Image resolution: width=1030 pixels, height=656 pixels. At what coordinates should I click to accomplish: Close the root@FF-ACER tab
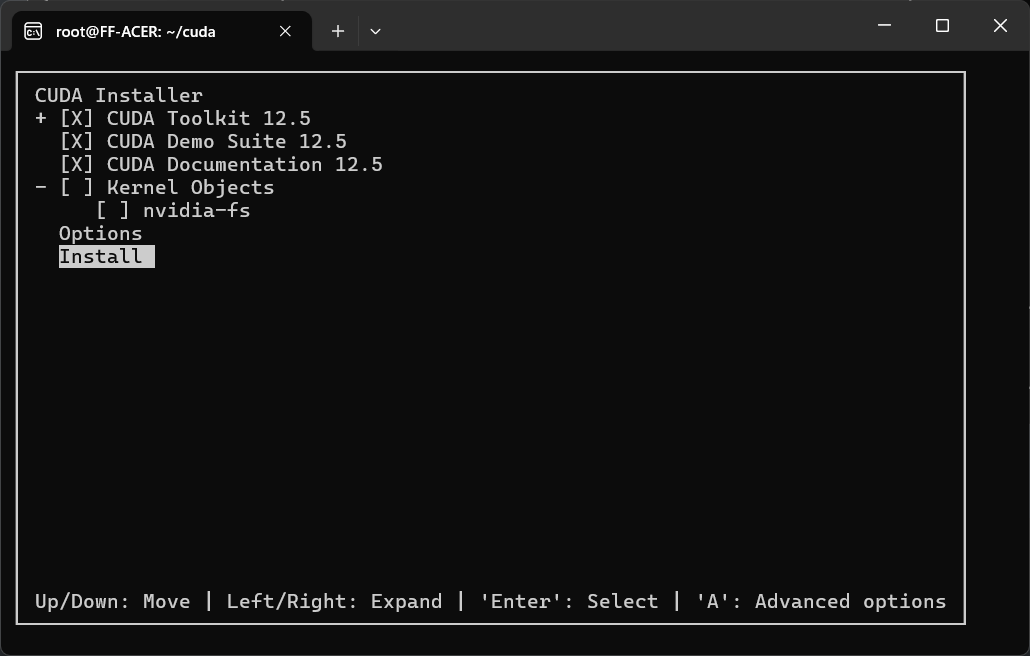(285, 31)
